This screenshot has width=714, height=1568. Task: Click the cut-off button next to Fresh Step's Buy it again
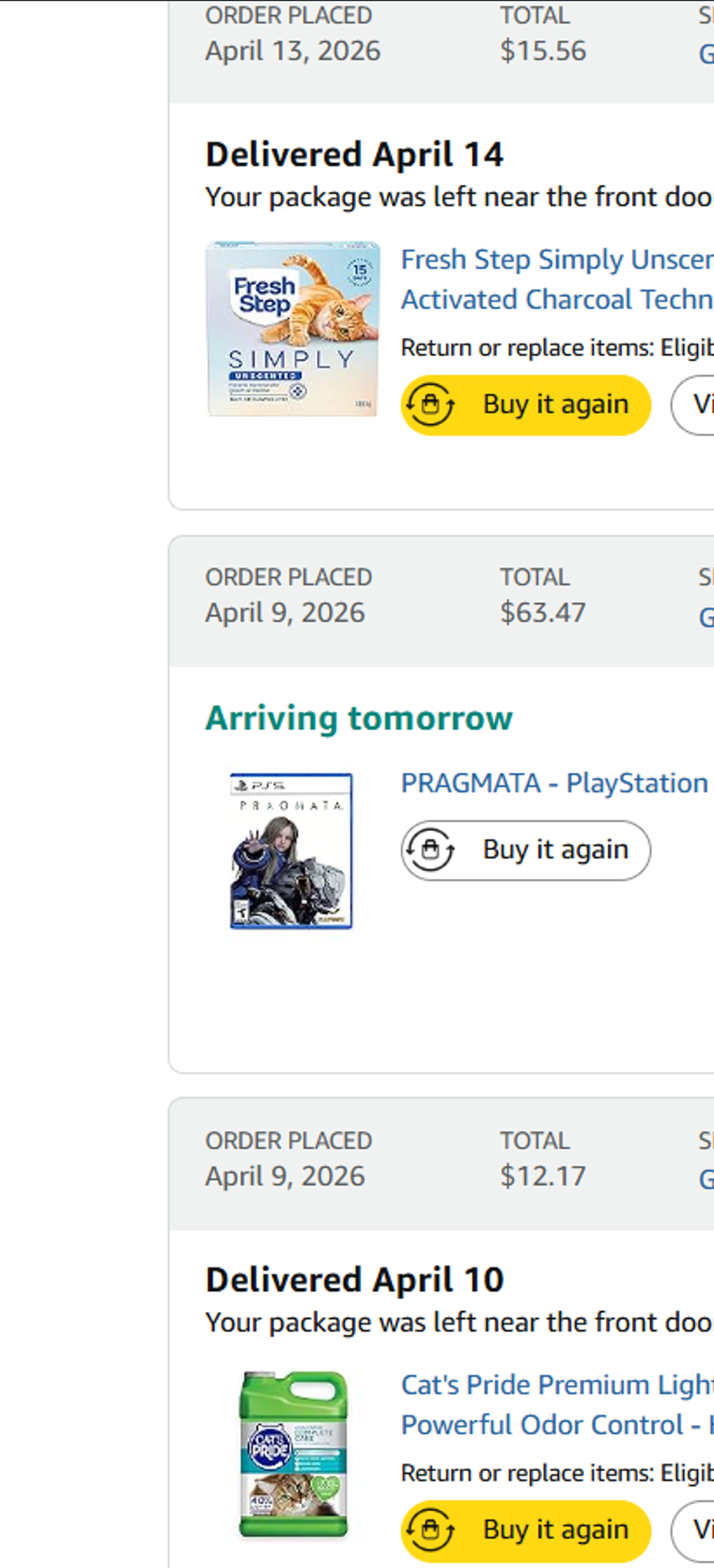point(696,405)
